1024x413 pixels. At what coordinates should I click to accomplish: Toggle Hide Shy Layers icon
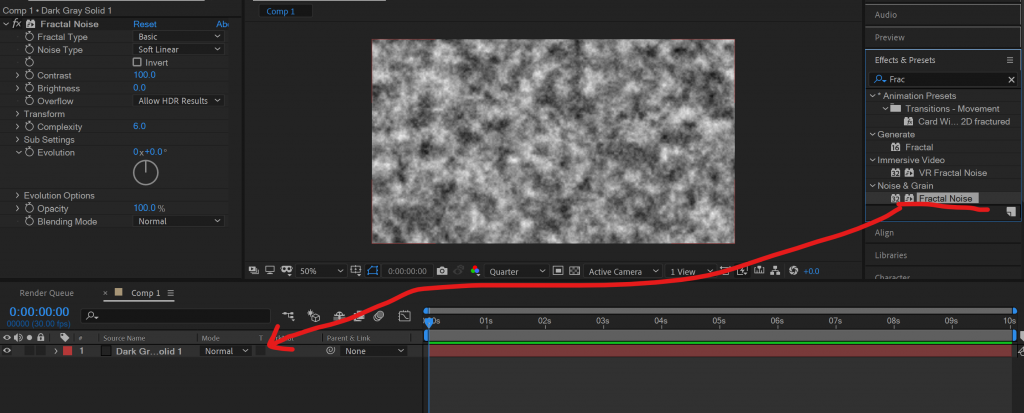click(339, 316)
